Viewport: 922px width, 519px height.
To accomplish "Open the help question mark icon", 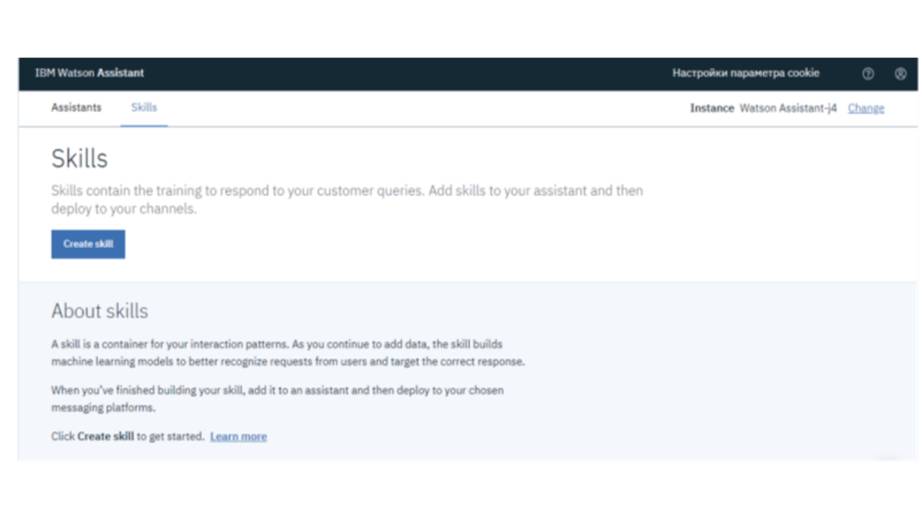I will [x=867, y=74].
